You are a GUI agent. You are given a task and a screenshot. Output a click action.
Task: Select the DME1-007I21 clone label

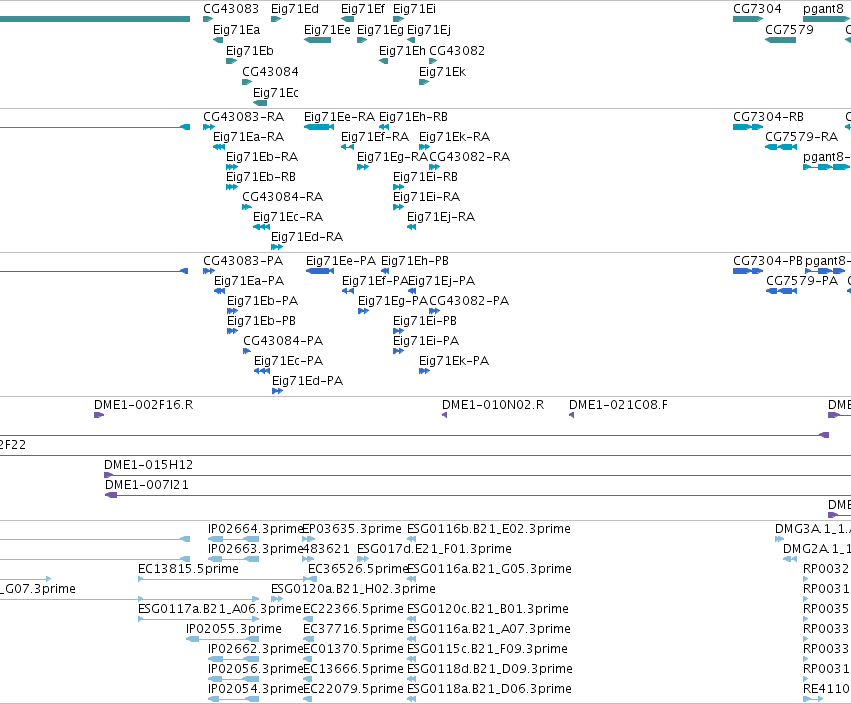click(147, 485)
